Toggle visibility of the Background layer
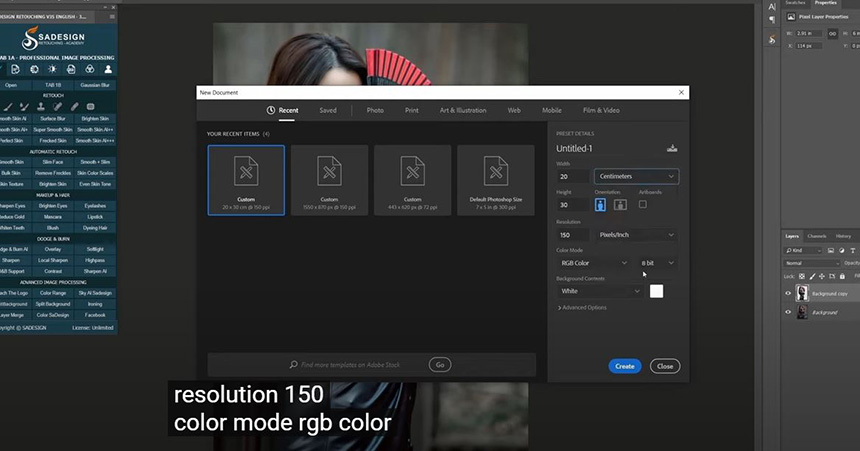This screenshot has height=451, width=860. [x=788, y=312]
